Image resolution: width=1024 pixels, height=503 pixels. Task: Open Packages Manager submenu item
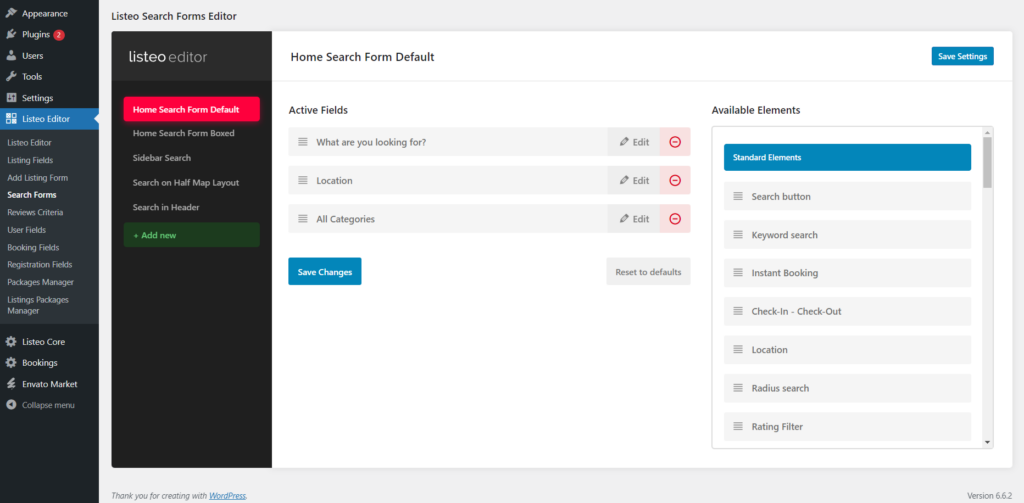click(x=40, y=282)
